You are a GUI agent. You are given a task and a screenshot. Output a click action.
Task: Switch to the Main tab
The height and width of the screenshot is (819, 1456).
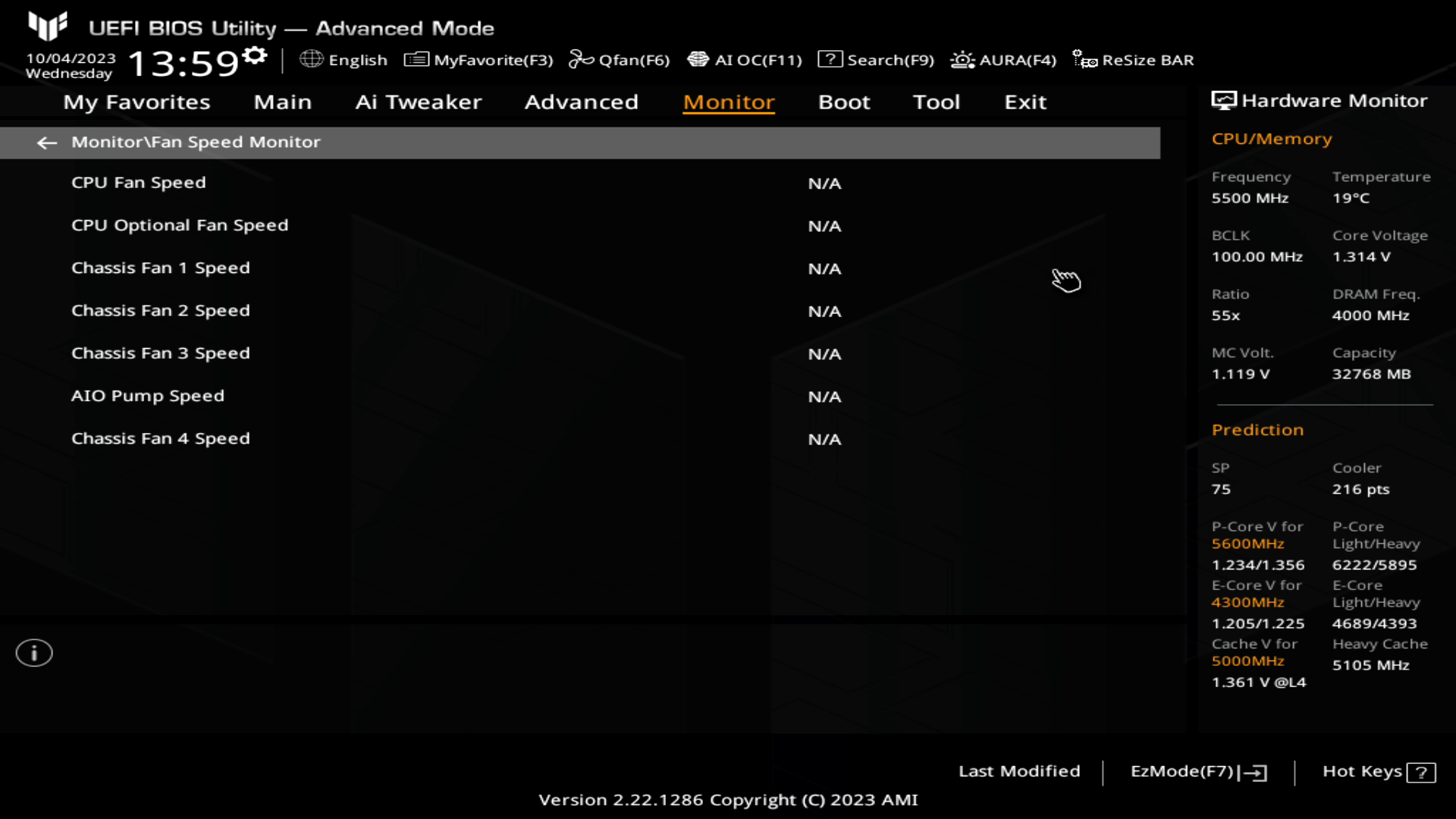[x=283, y=102]
